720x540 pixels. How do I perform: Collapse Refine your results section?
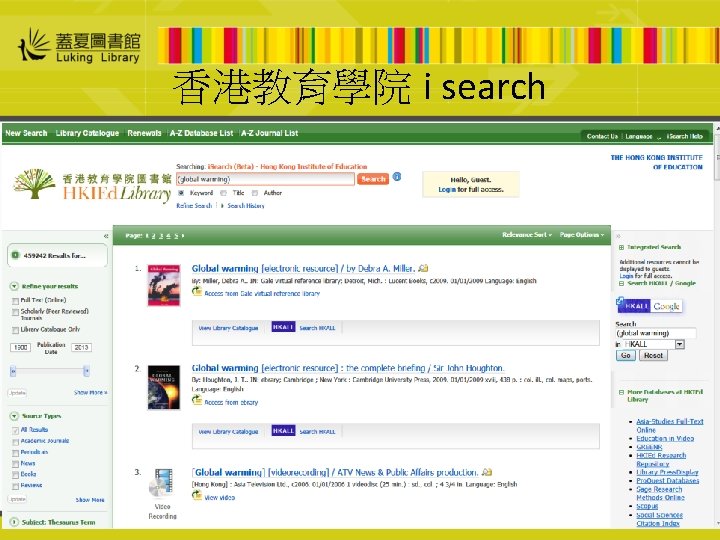click(x=14, y=286)
